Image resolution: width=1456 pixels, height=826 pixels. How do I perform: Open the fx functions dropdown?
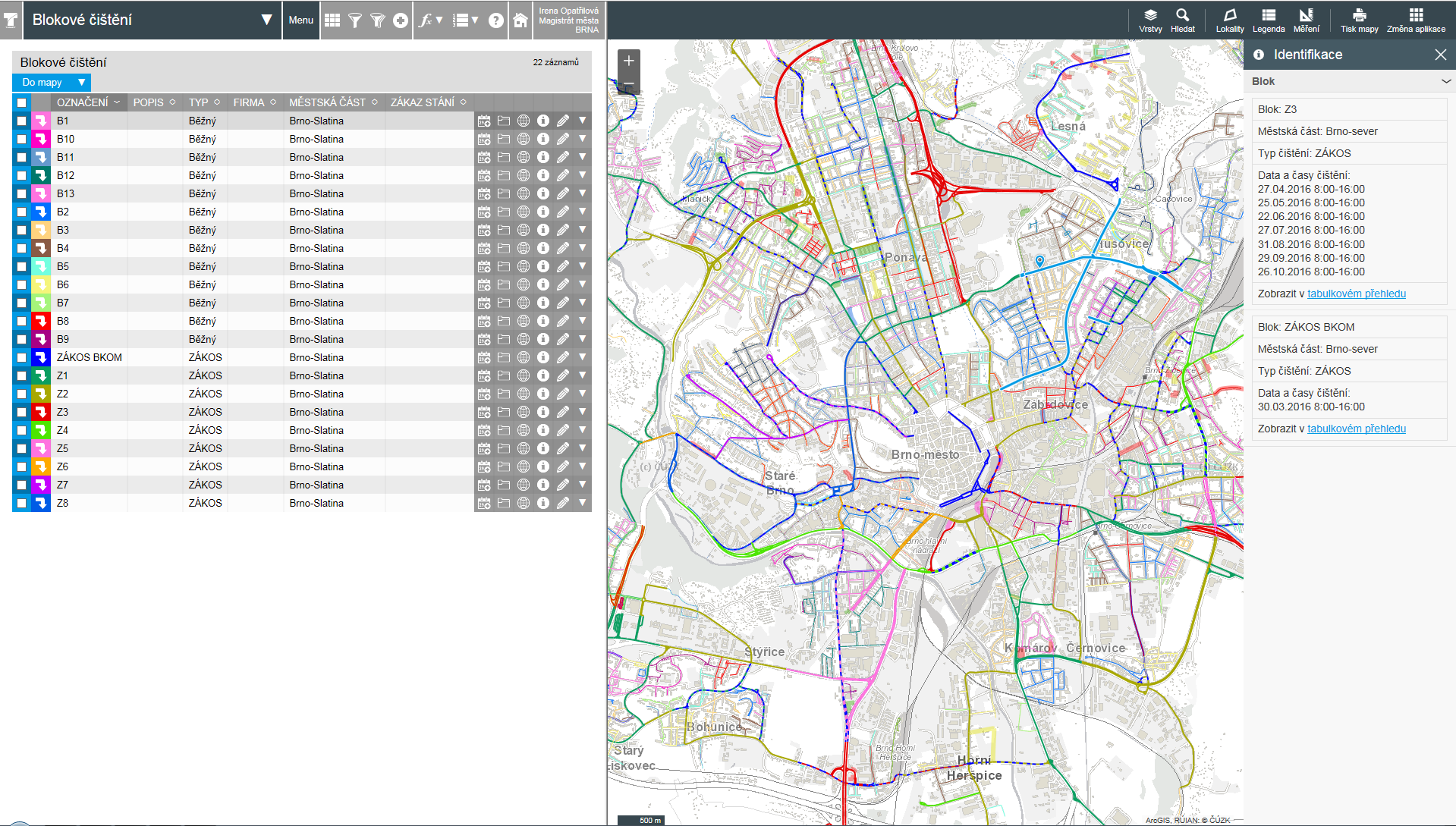[x=430, y=20]
